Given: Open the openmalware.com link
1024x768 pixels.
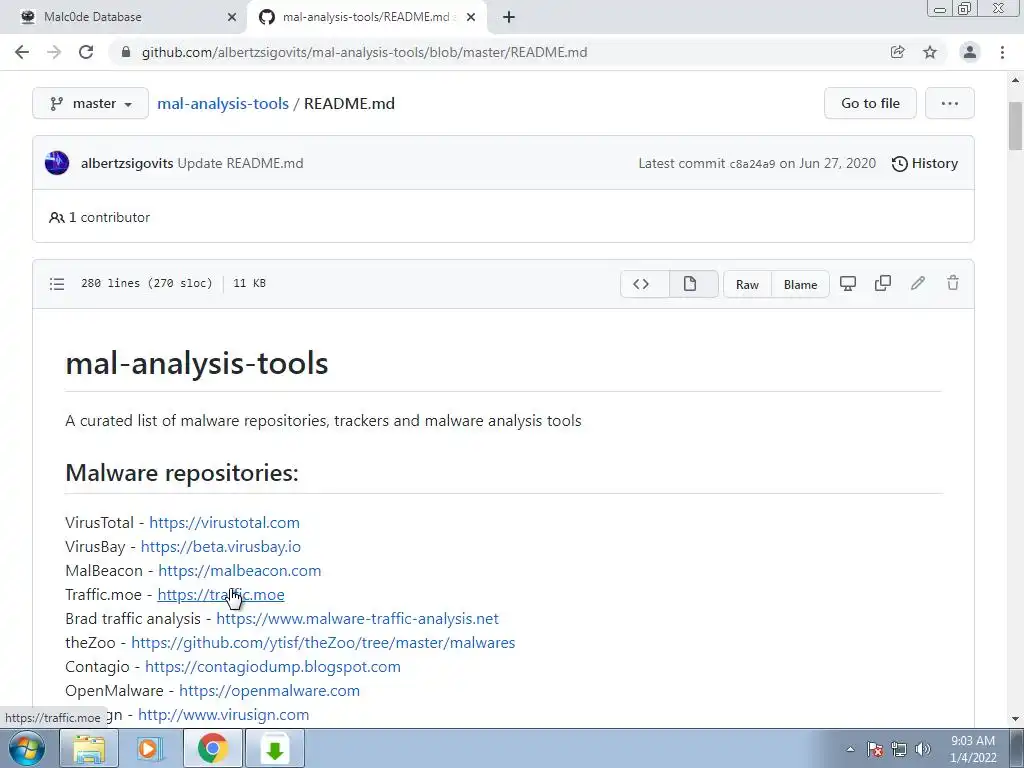Looking at the screenshot, I should click(x=269, y=691).
